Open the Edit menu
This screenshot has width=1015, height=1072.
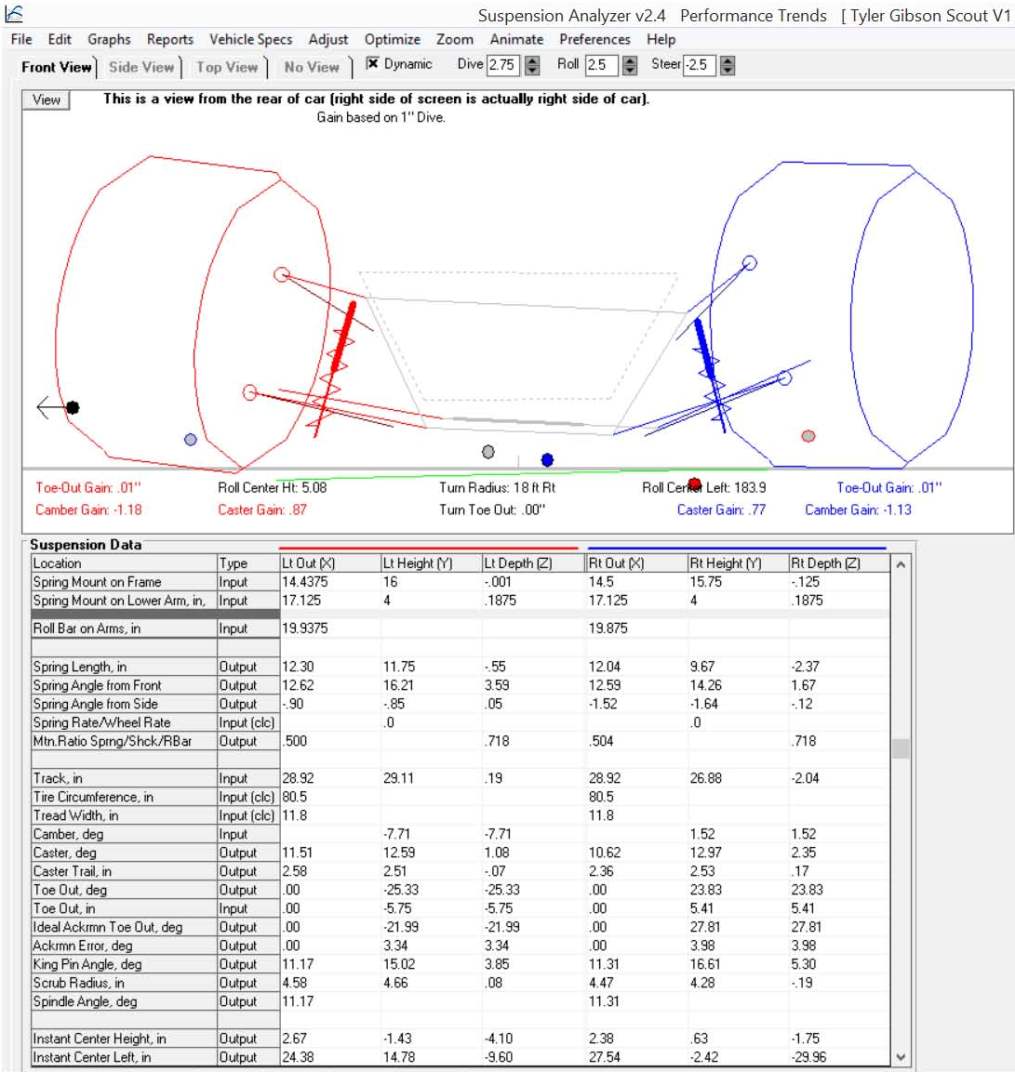point(59,39)
